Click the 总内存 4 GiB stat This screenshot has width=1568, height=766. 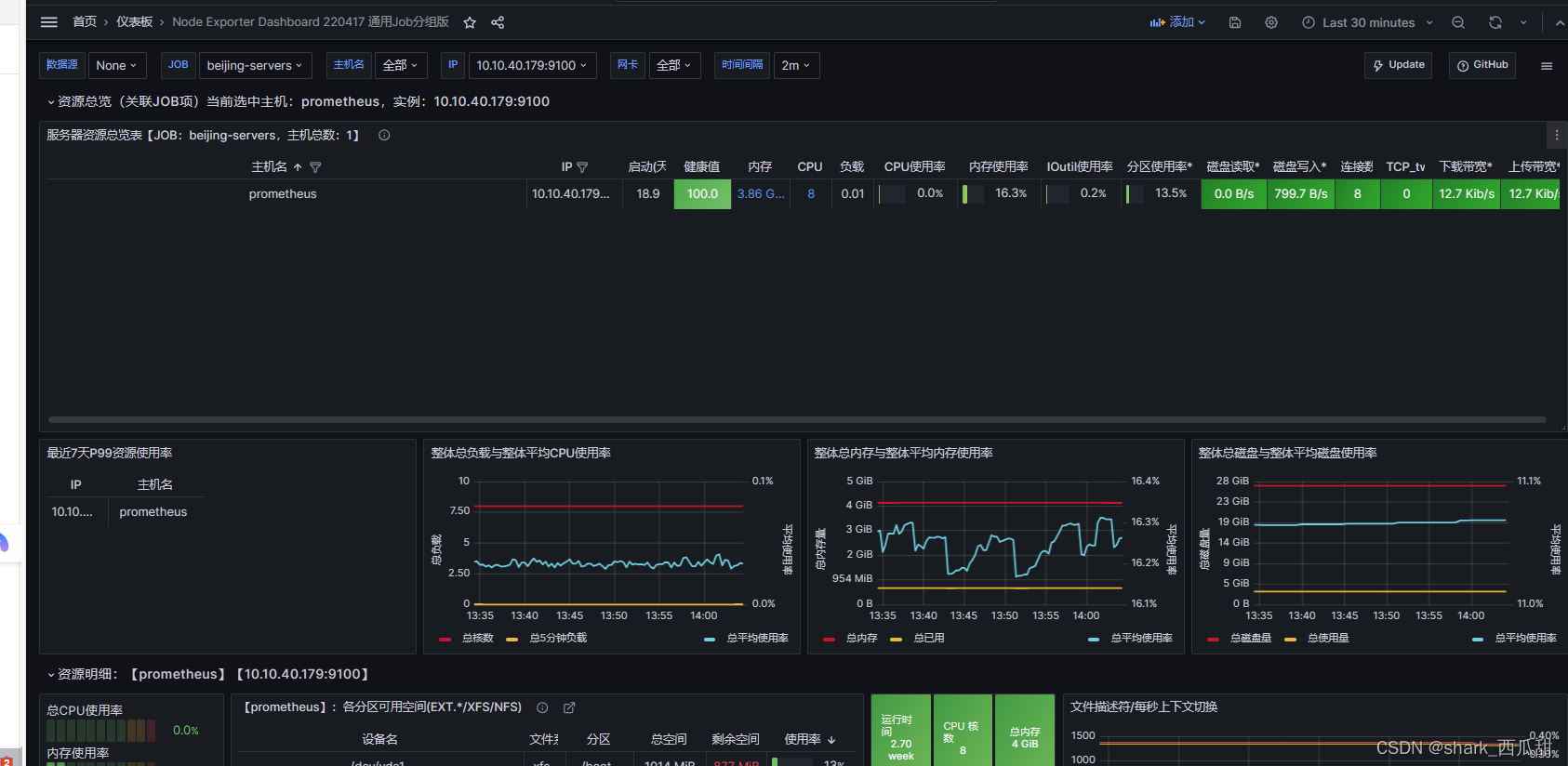[x=1025, y=731]
